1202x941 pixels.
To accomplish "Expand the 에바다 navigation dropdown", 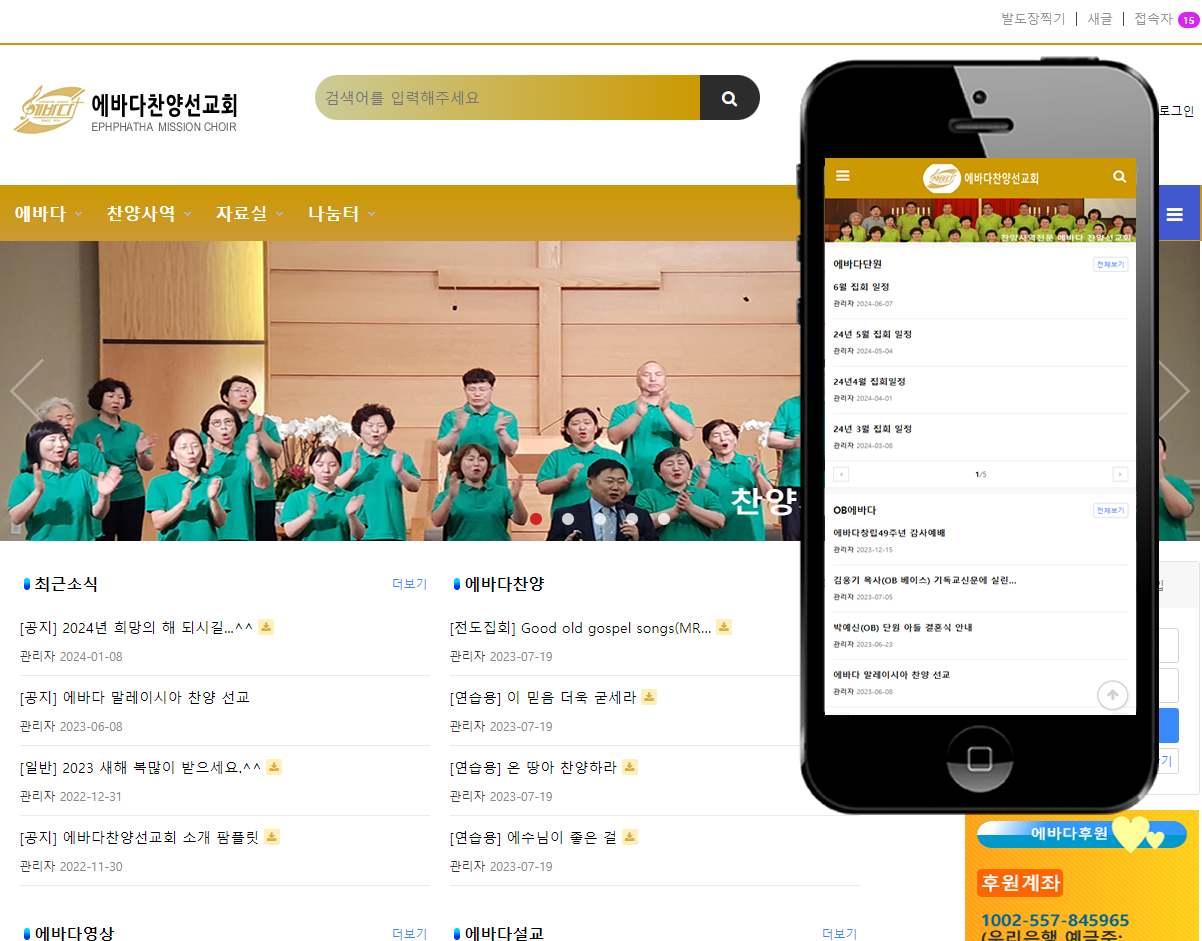I will click(48, 214).
